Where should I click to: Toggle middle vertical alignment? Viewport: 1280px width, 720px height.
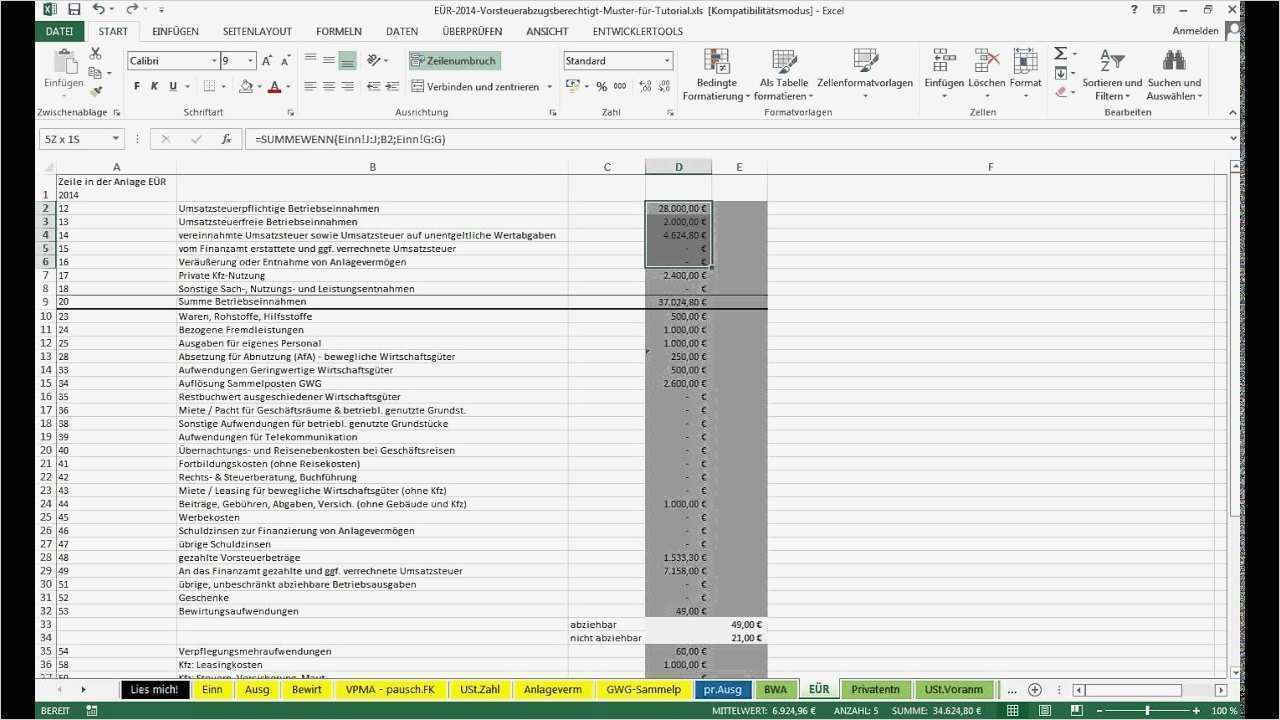pyautogui.click(x=329, y=61)
